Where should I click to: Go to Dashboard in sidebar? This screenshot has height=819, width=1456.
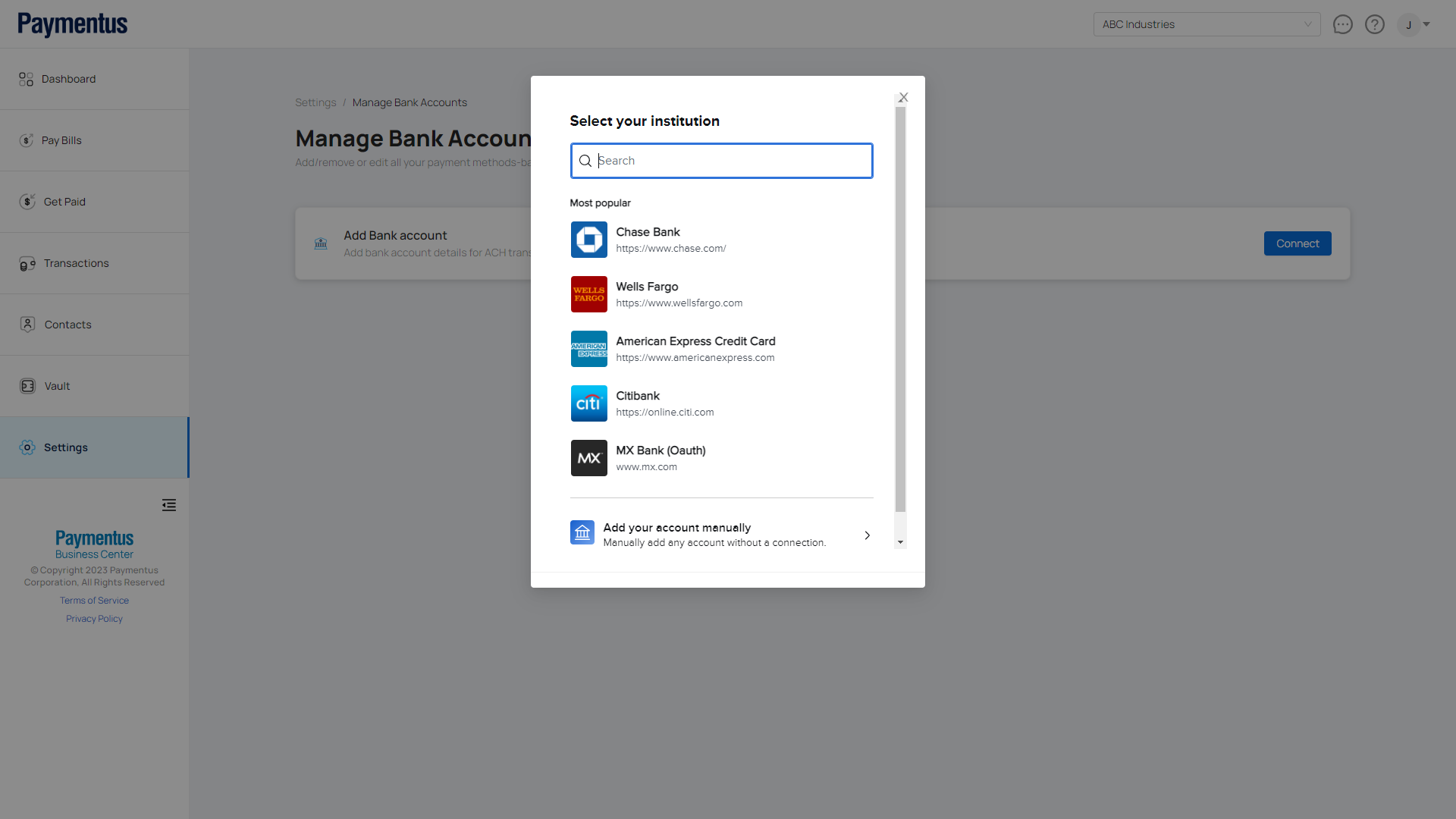click(68, 79)
